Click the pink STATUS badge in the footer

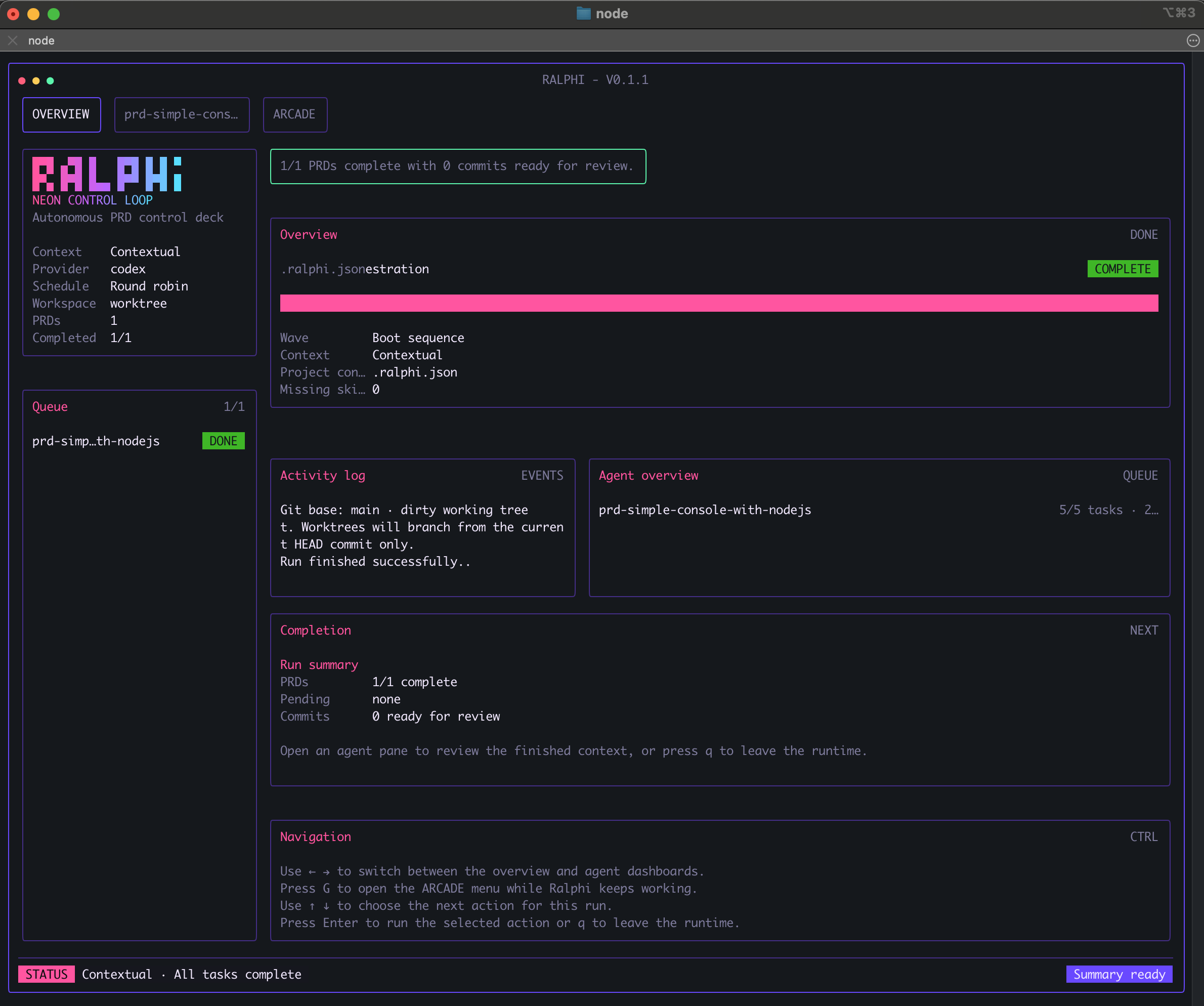[x=46, y=974]
